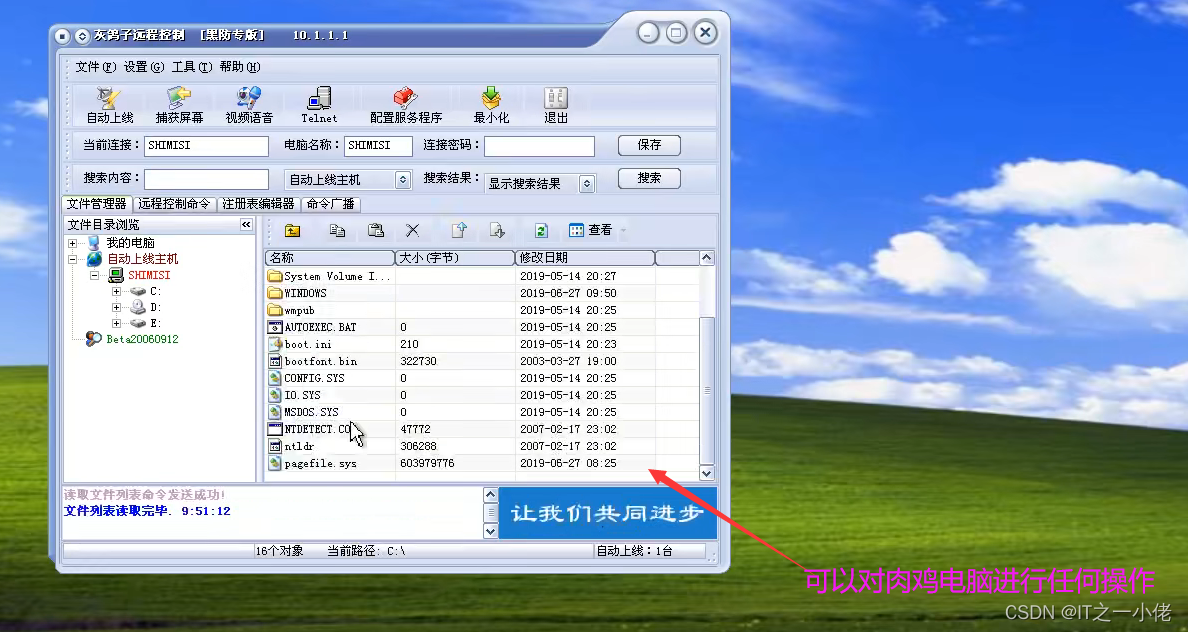Click the download file icon
Viewport: 1188px width, 632px height.
[497, 230]
